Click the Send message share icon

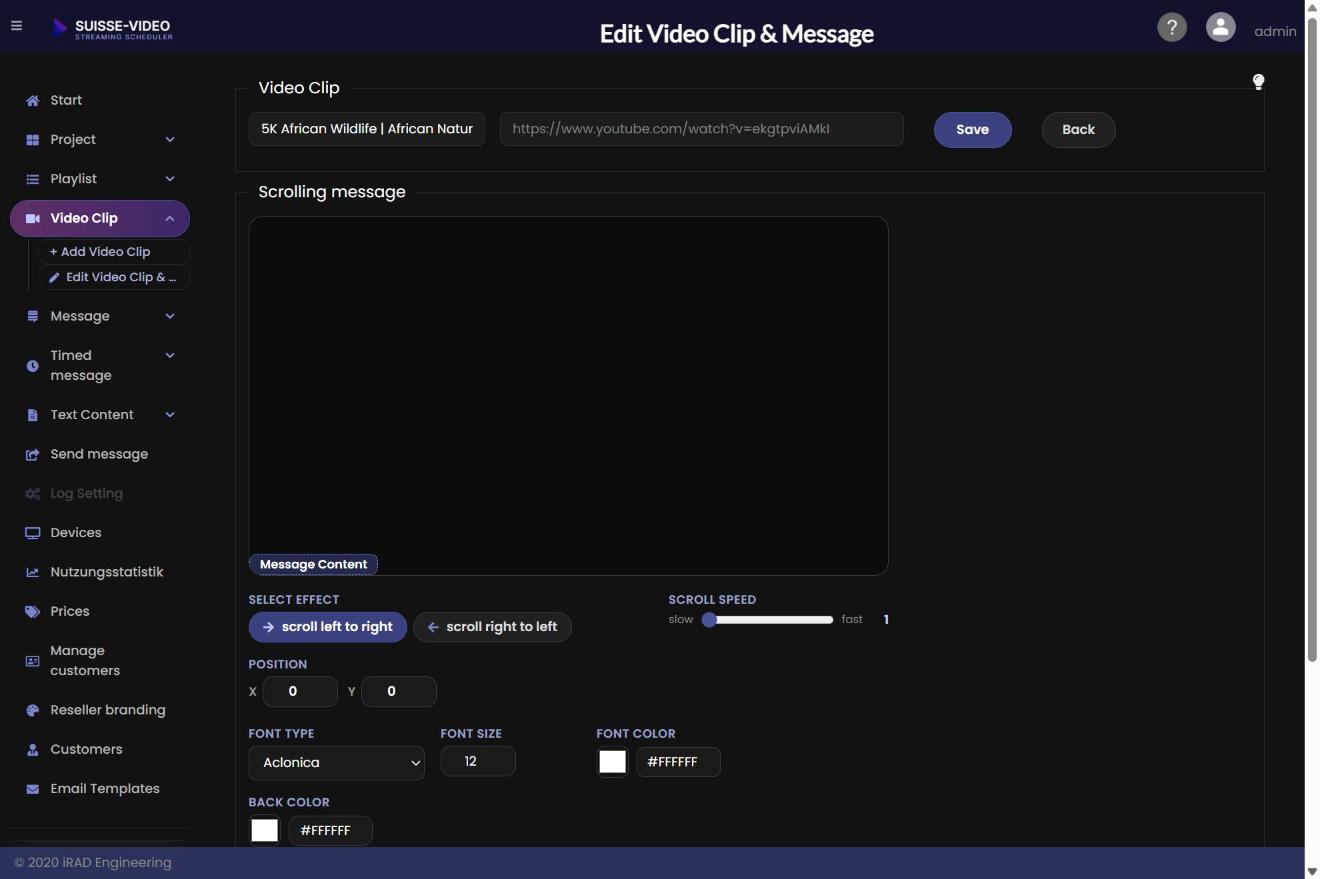click(32, 454)
